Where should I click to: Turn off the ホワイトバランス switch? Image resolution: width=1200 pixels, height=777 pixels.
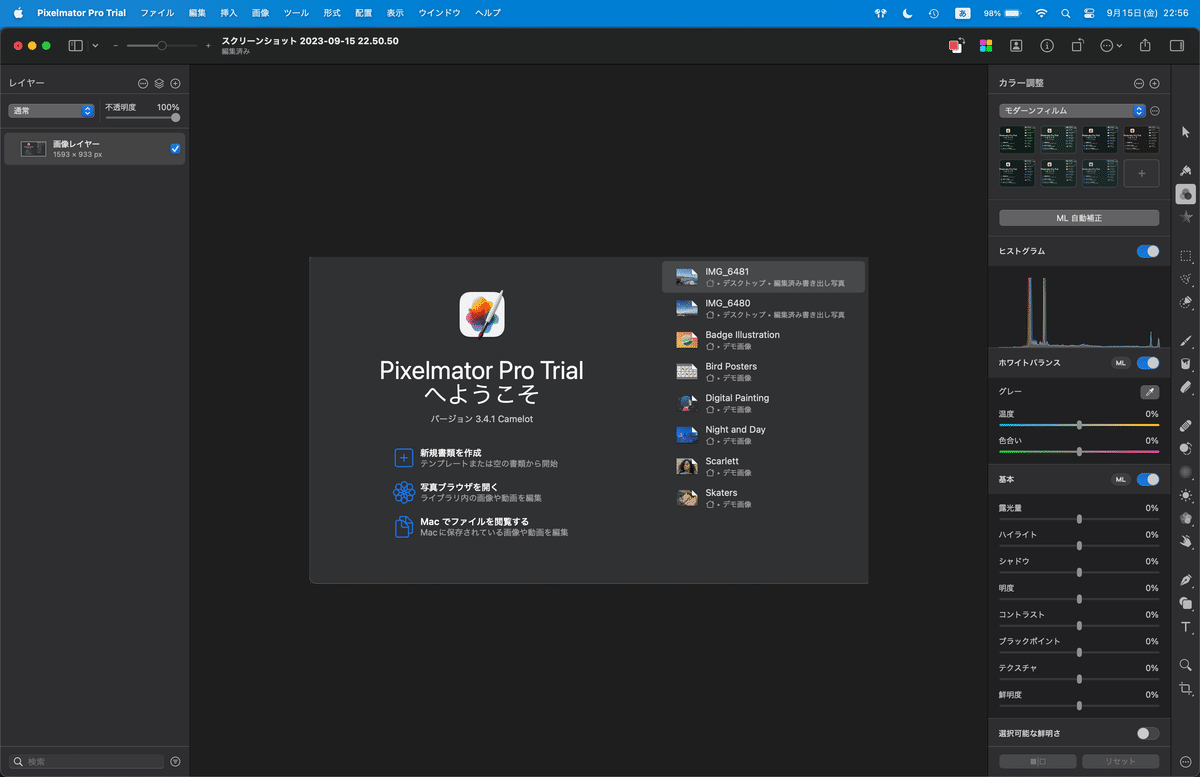point(1148,363)
